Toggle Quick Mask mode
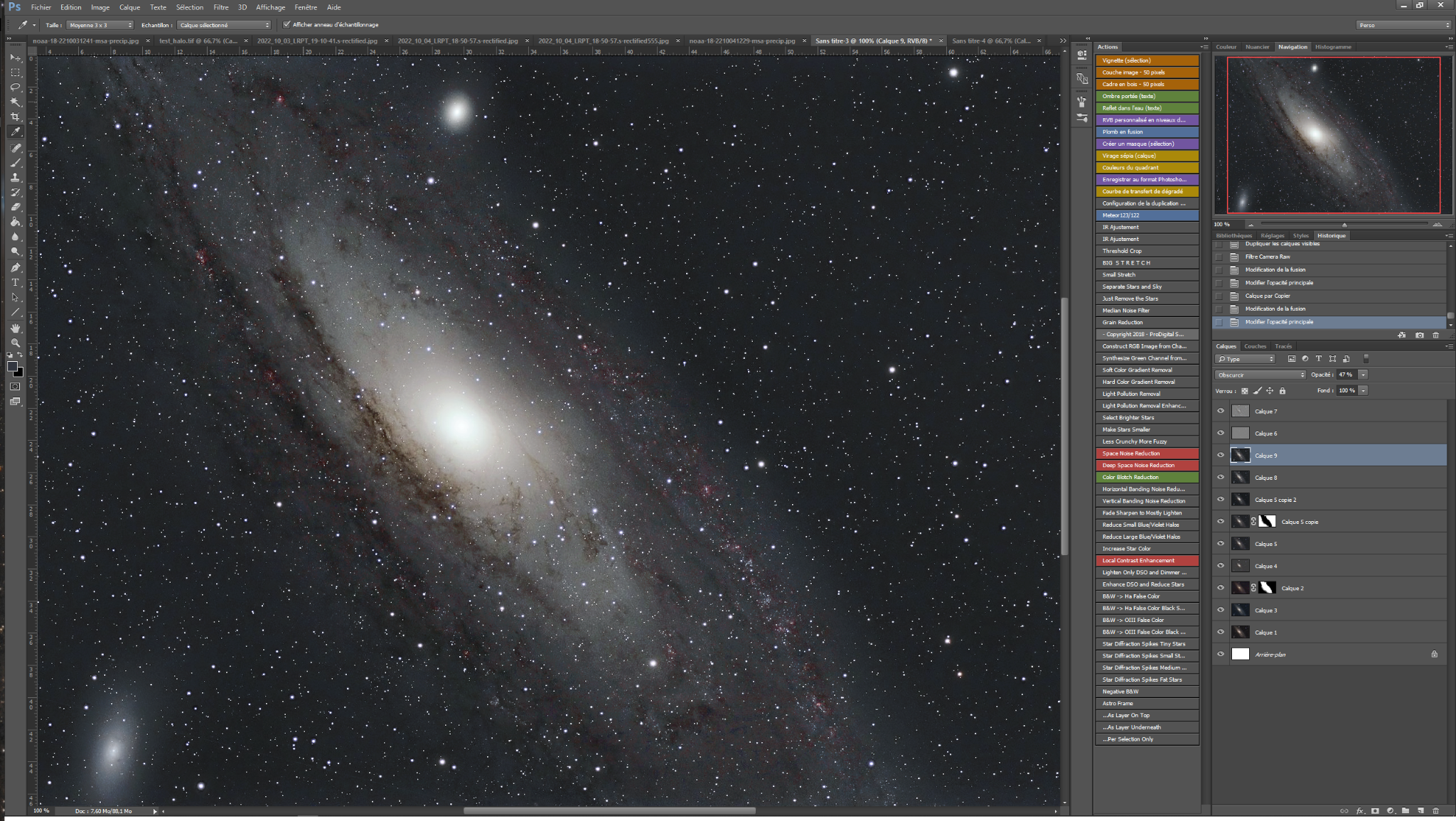Image resolution: width=1456 pixels, height=821 pixels. click(15, 387)
